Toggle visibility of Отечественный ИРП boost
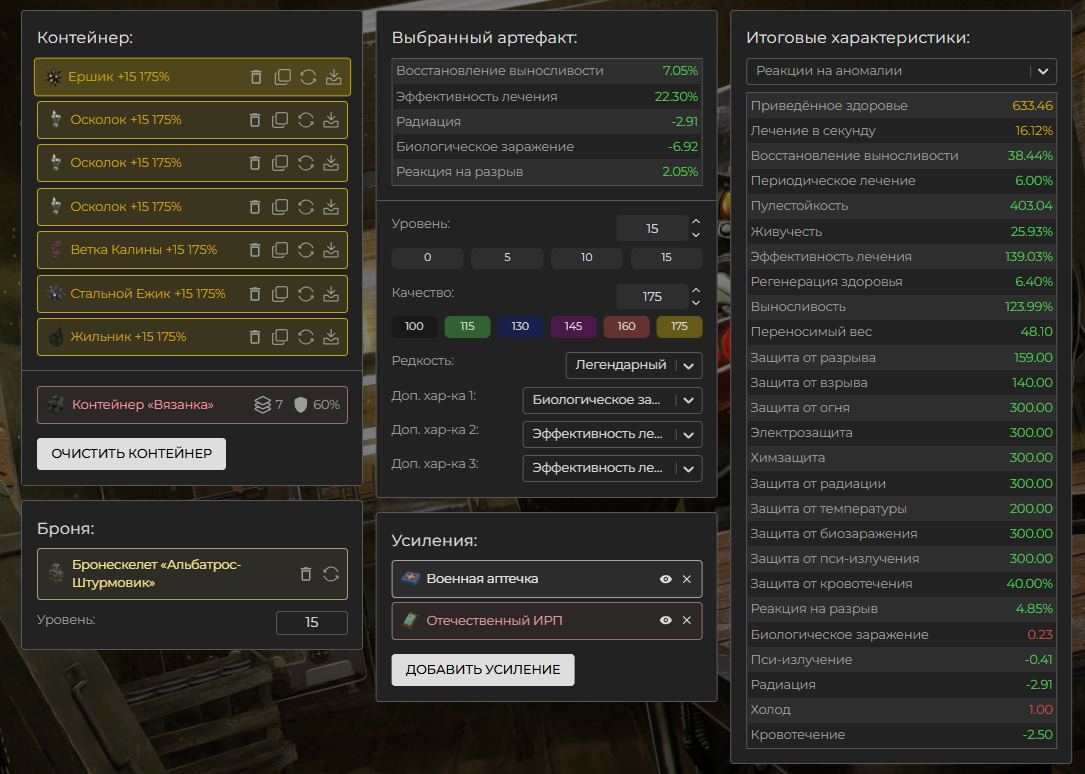Image resolution: width=1085 pixels, height=774 pixels. (x=665, y=621)
